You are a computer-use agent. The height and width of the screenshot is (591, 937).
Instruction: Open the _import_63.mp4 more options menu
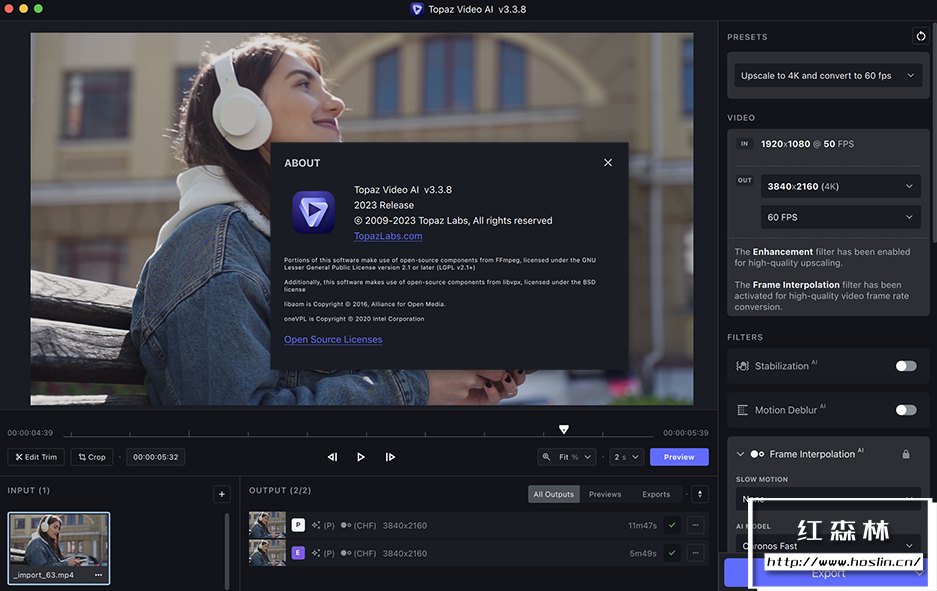pos(99,575)
